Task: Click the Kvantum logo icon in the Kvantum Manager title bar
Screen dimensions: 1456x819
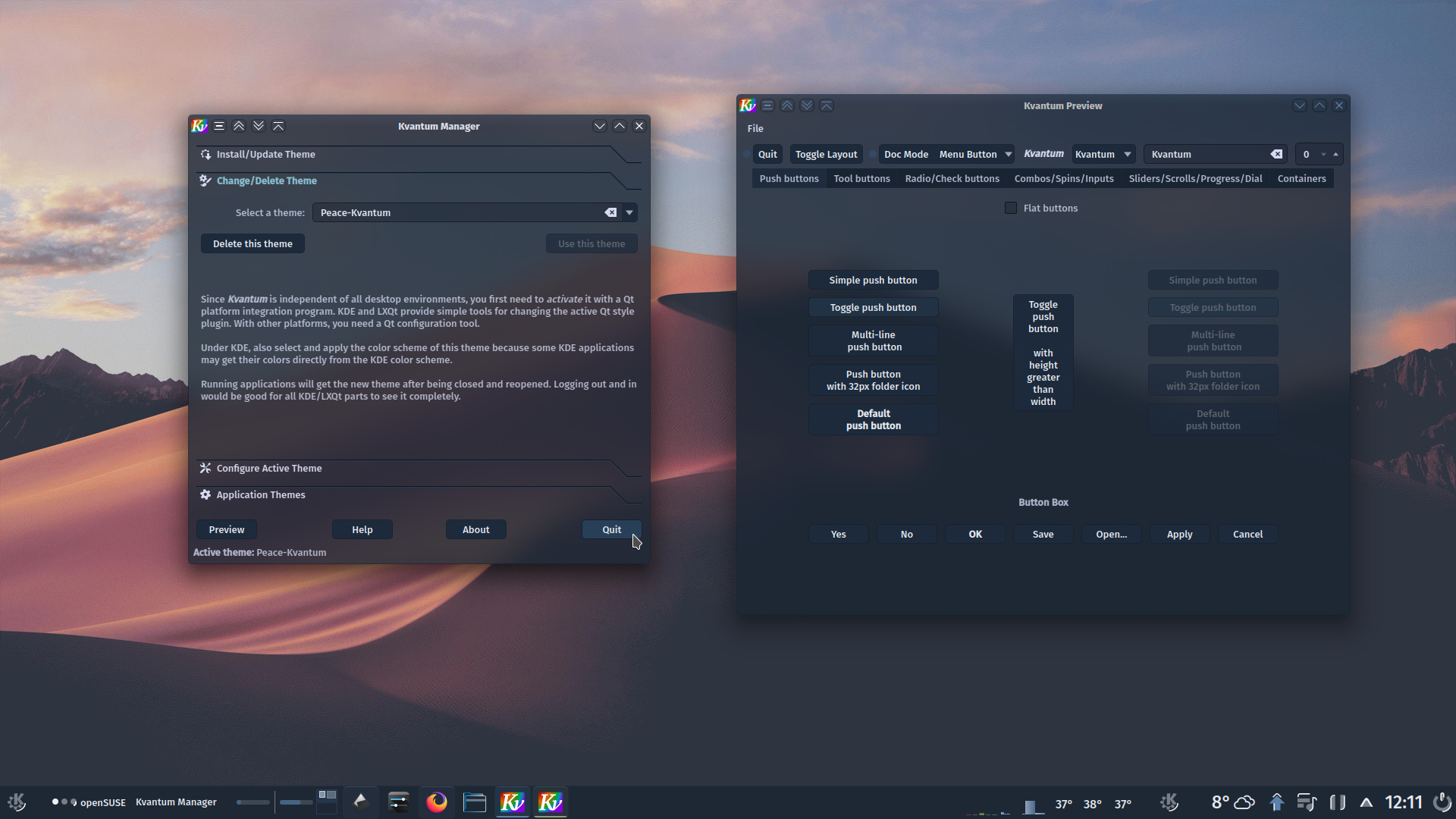Action: click(199, 126)
